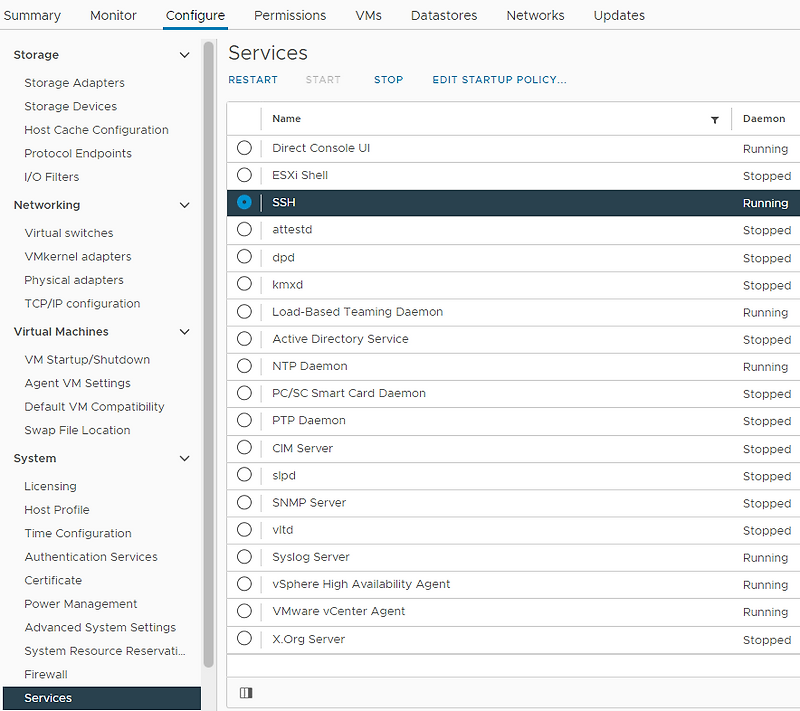The image size is (800, 711).
Task: Collapse the Networking section chevron
Action: pos(185,205)
